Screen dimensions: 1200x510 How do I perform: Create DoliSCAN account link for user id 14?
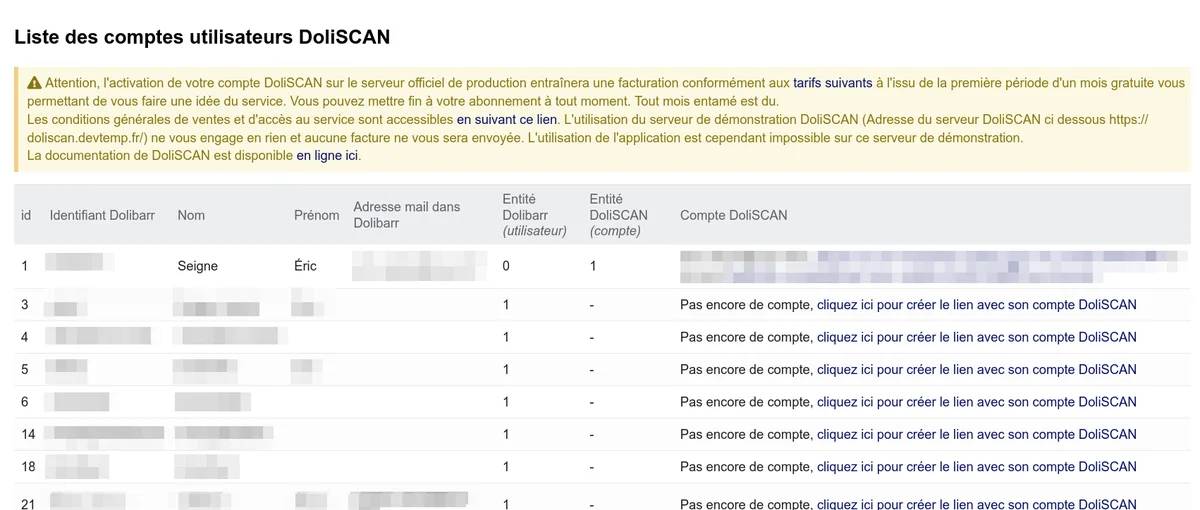(x=977, y=434)
